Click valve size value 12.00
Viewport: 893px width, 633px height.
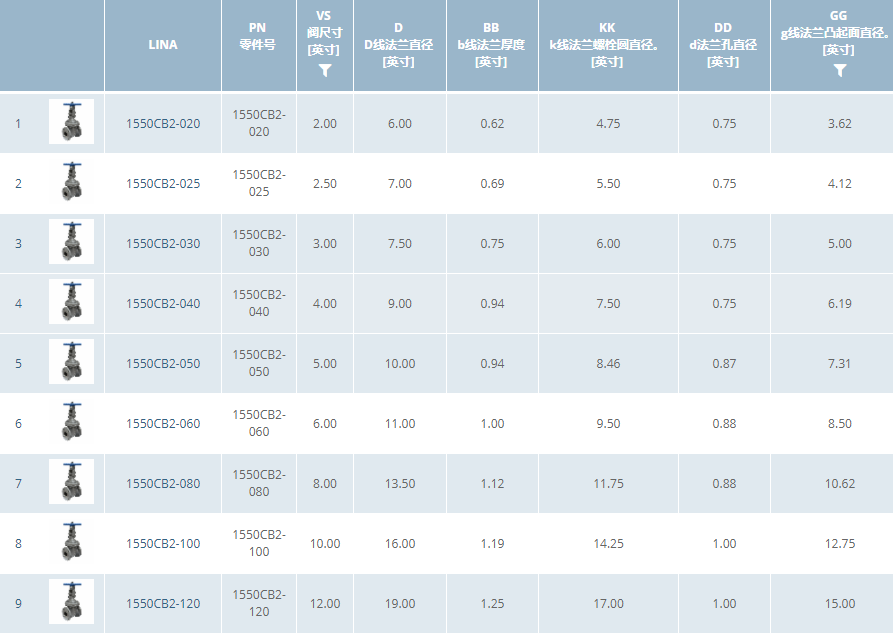(x=325, y=603)
